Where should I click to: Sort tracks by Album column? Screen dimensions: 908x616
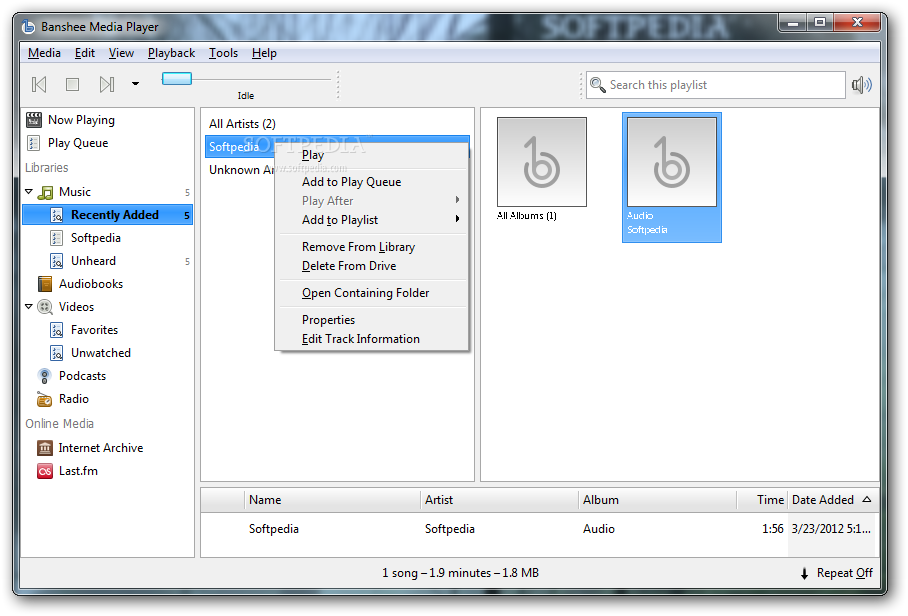click(657, 500)
